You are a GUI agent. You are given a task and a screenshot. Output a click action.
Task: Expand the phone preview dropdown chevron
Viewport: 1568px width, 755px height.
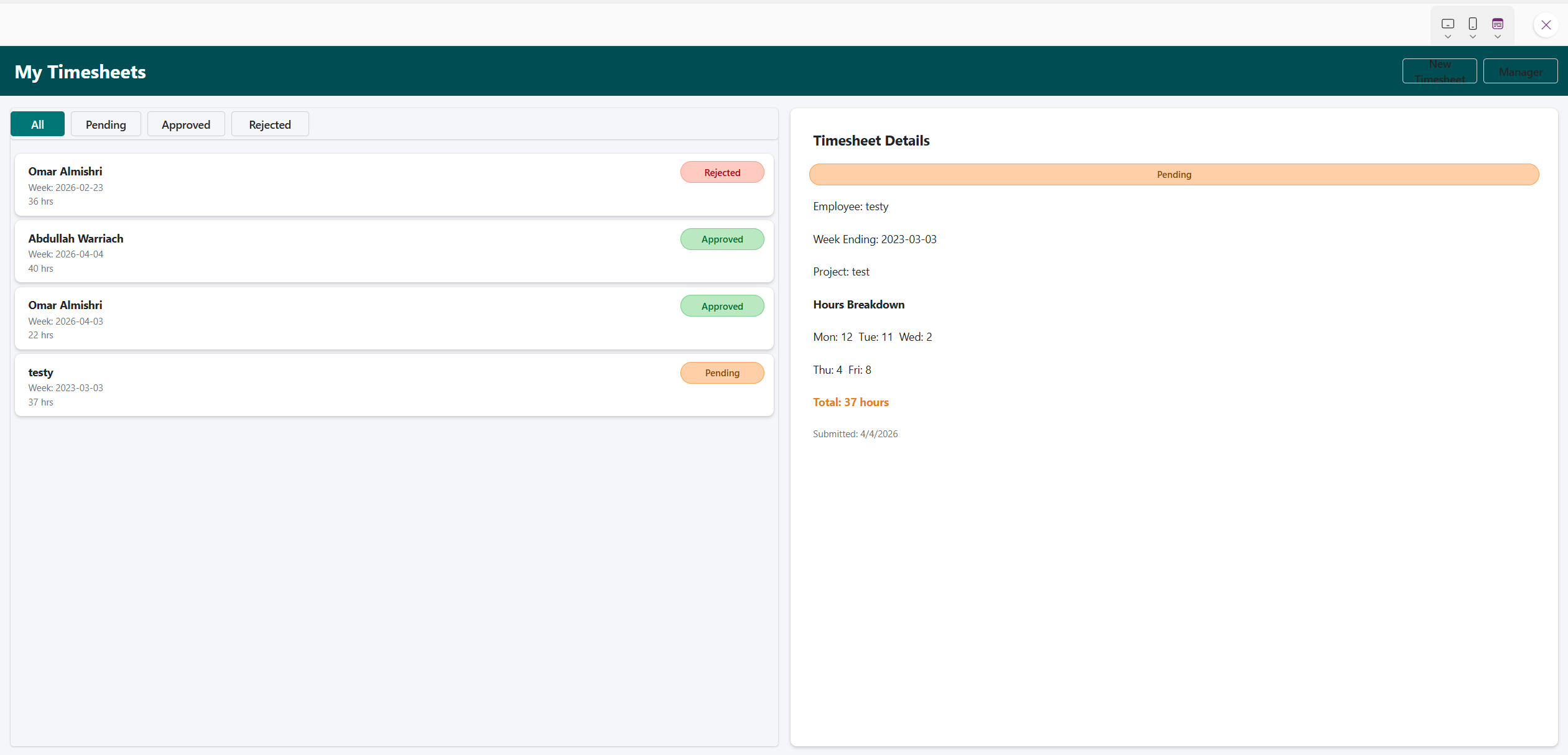1472,37
